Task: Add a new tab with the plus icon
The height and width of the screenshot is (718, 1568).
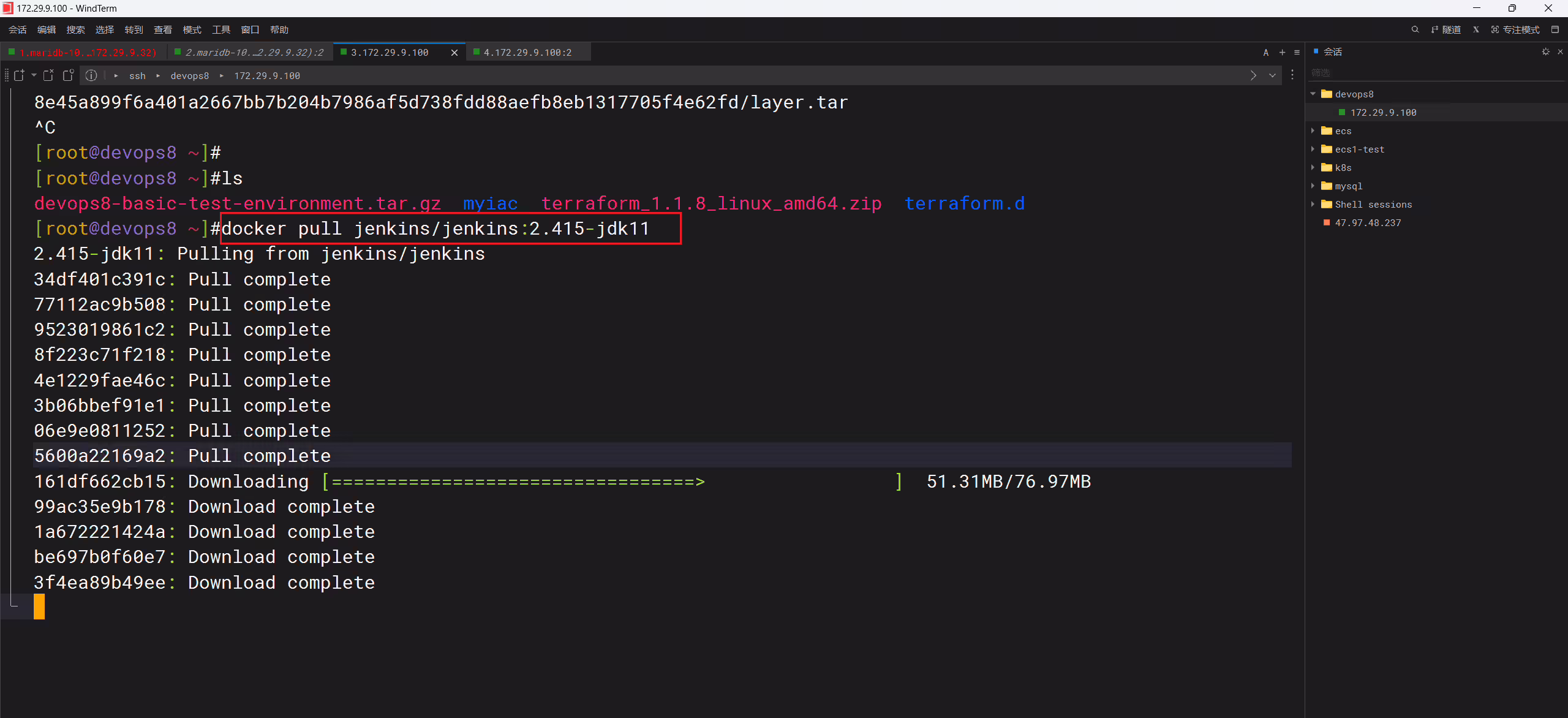Action: (x=1282, y=53)
